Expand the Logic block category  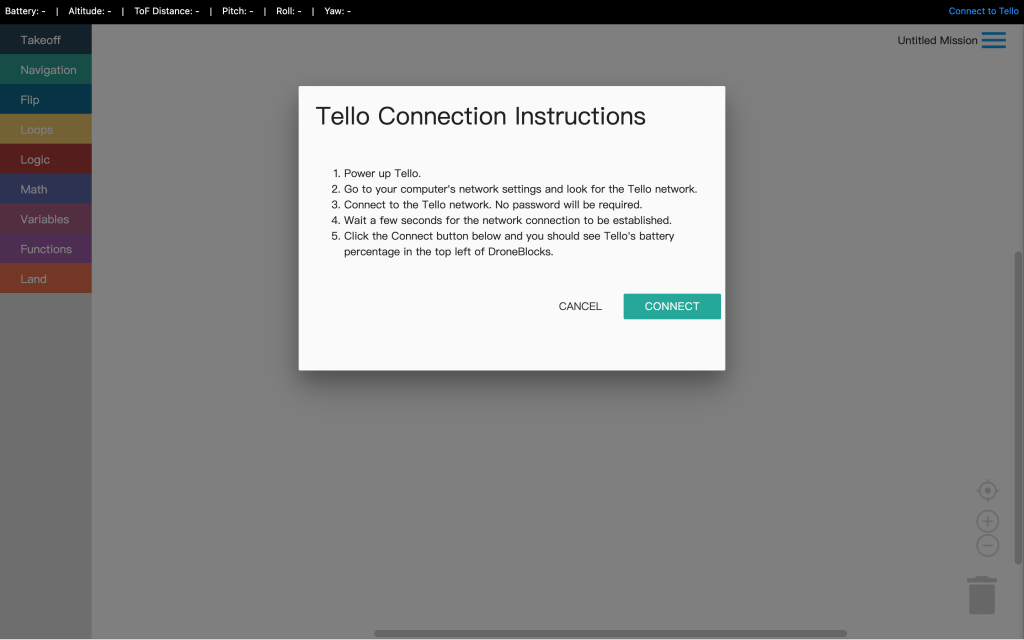click(35, 160)
